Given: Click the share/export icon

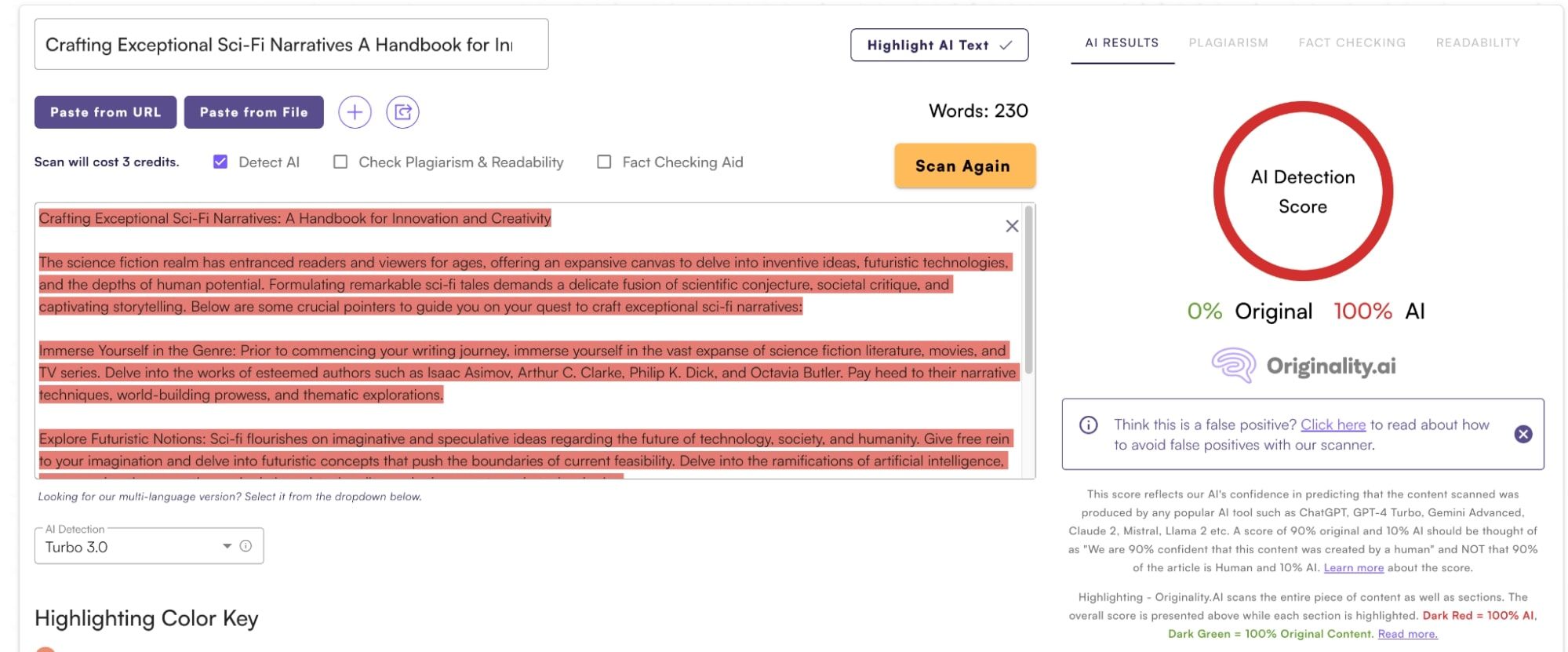Looking at the screenshot, I should tap(402, 112).
